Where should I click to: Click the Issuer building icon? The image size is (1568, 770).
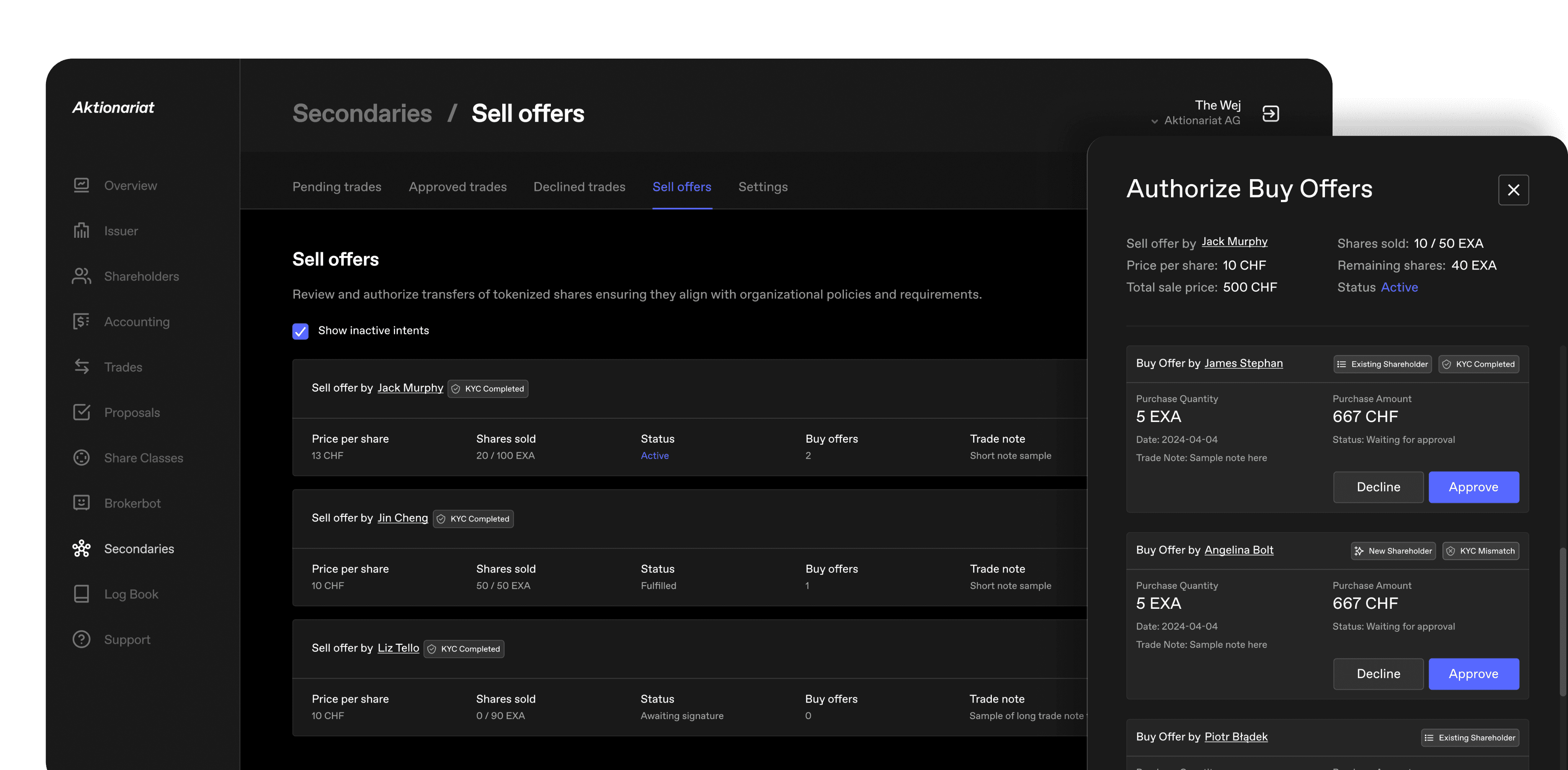[x=82, y=231]
